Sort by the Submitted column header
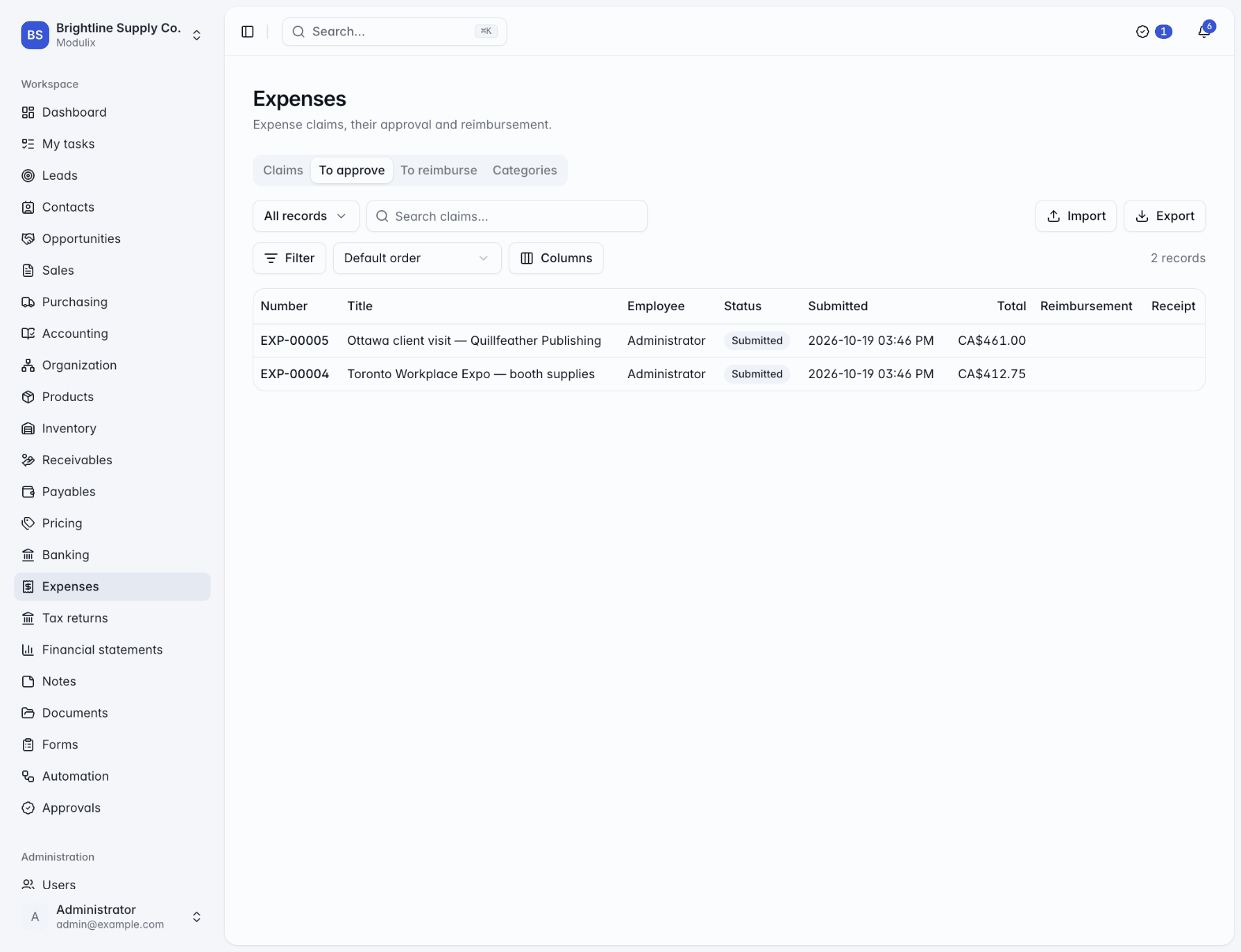This screenshot has height=952, width=1241. 838,306
